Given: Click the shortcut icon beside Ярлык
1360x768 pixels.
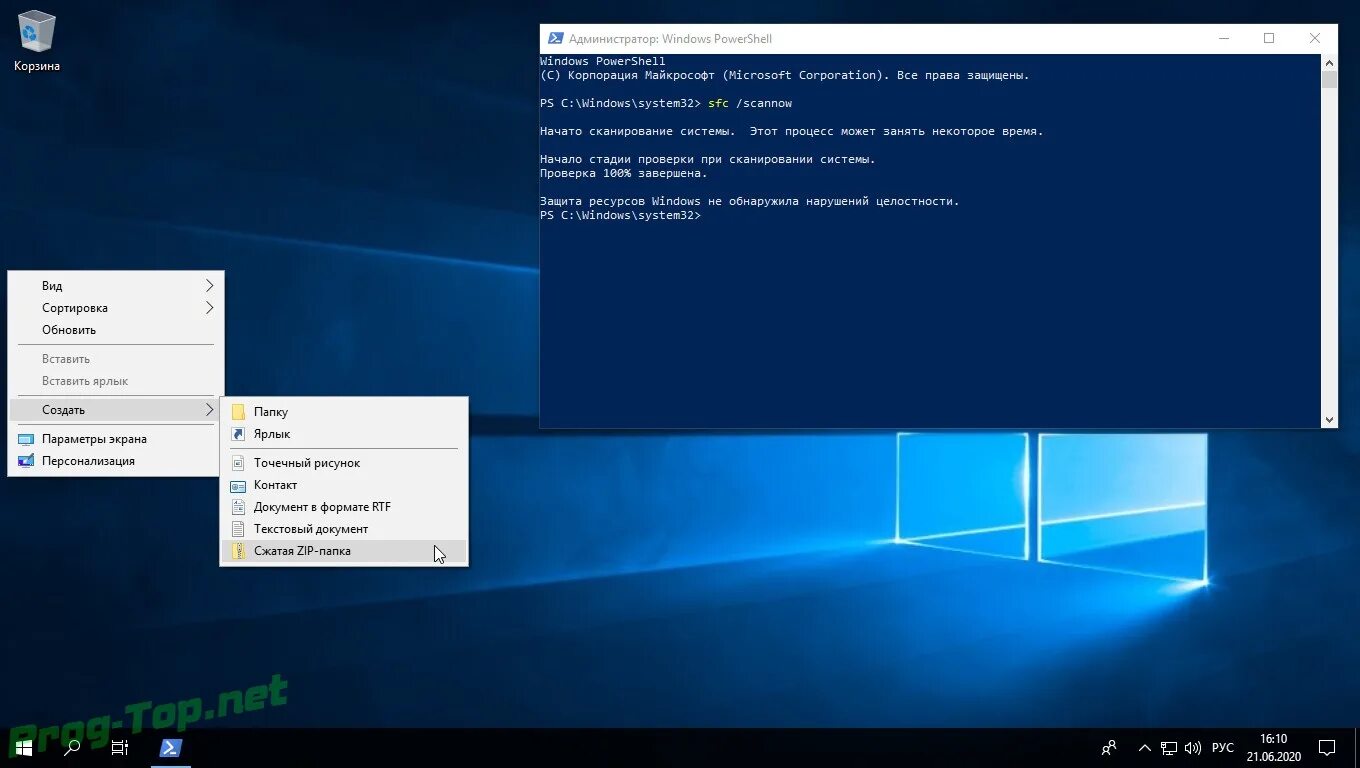Looking at the screenshot, I should point(238,434).
